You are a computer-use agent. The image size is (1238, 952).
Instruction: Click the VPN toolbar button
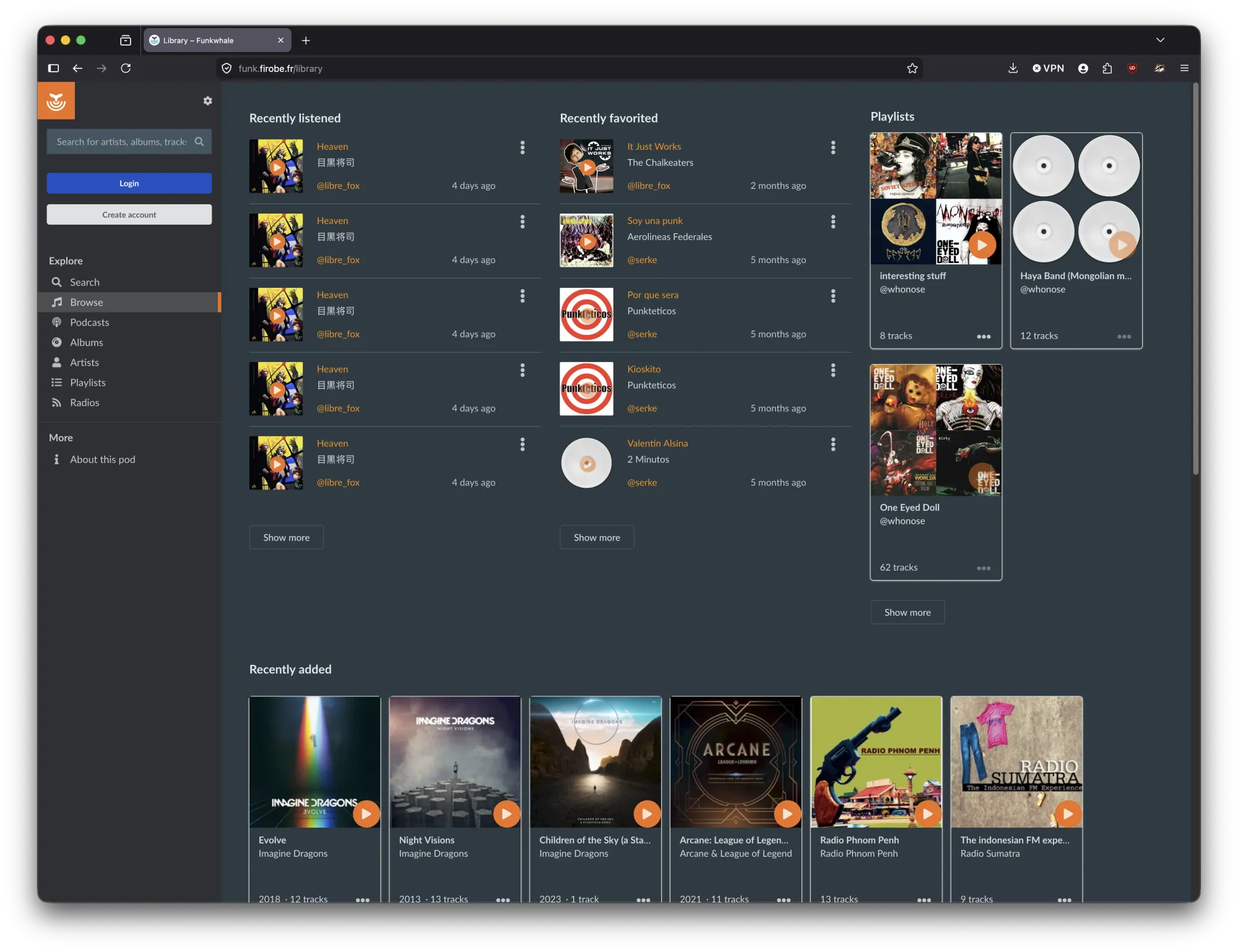(1048, 68)
